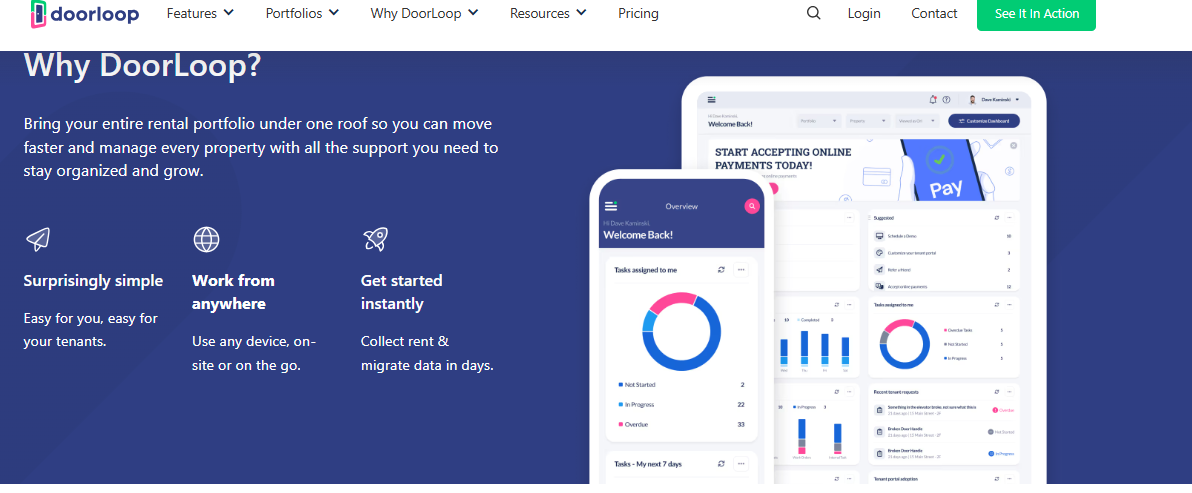Open the Features nav menu

tap(201, 13)
